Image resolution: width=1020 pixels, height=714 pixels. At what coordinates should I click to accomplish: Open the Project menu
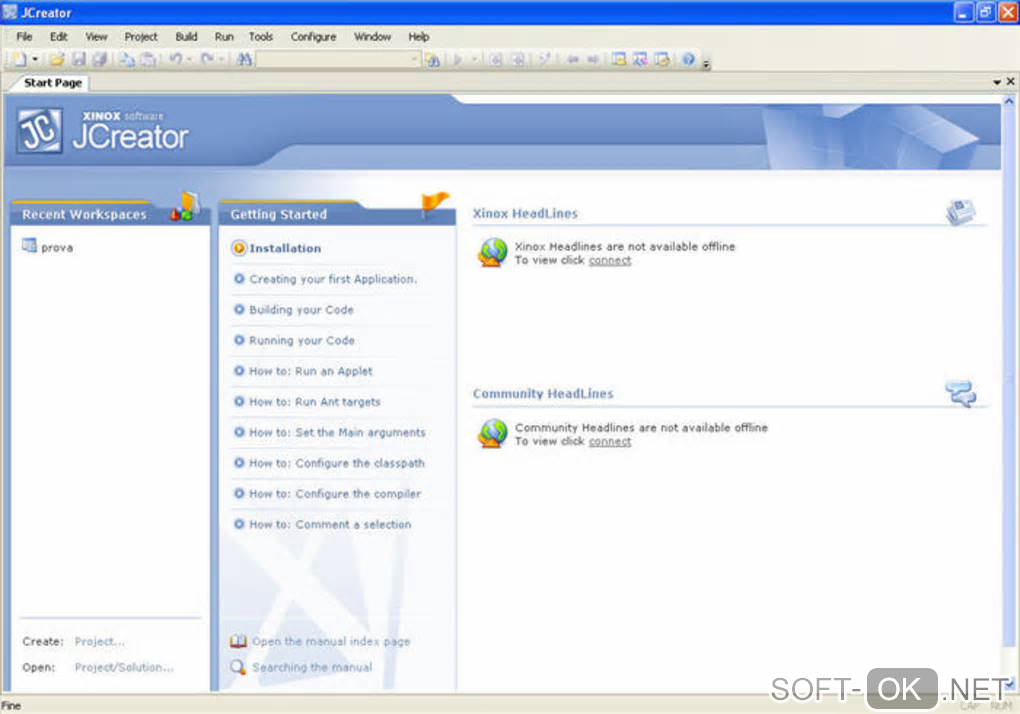tap(141, 37)
